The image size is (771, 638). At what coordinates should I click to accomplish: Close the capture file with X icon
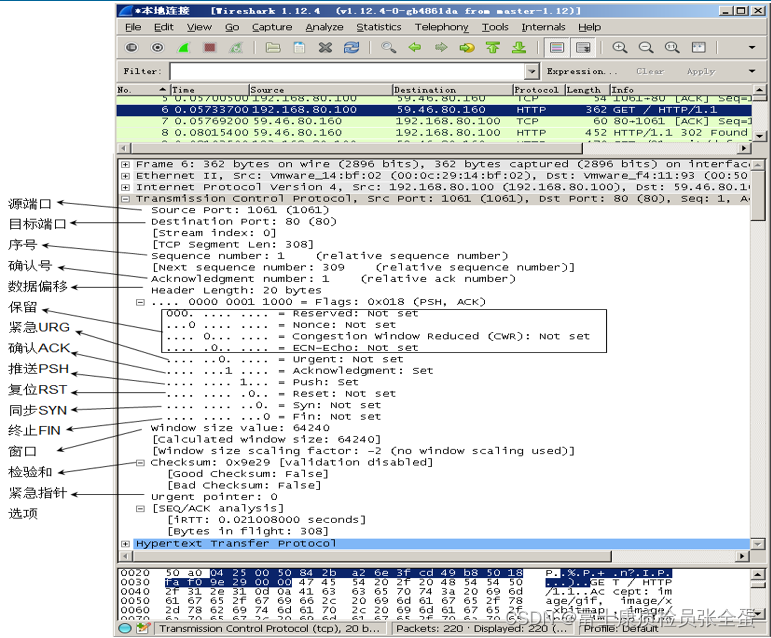325,48
